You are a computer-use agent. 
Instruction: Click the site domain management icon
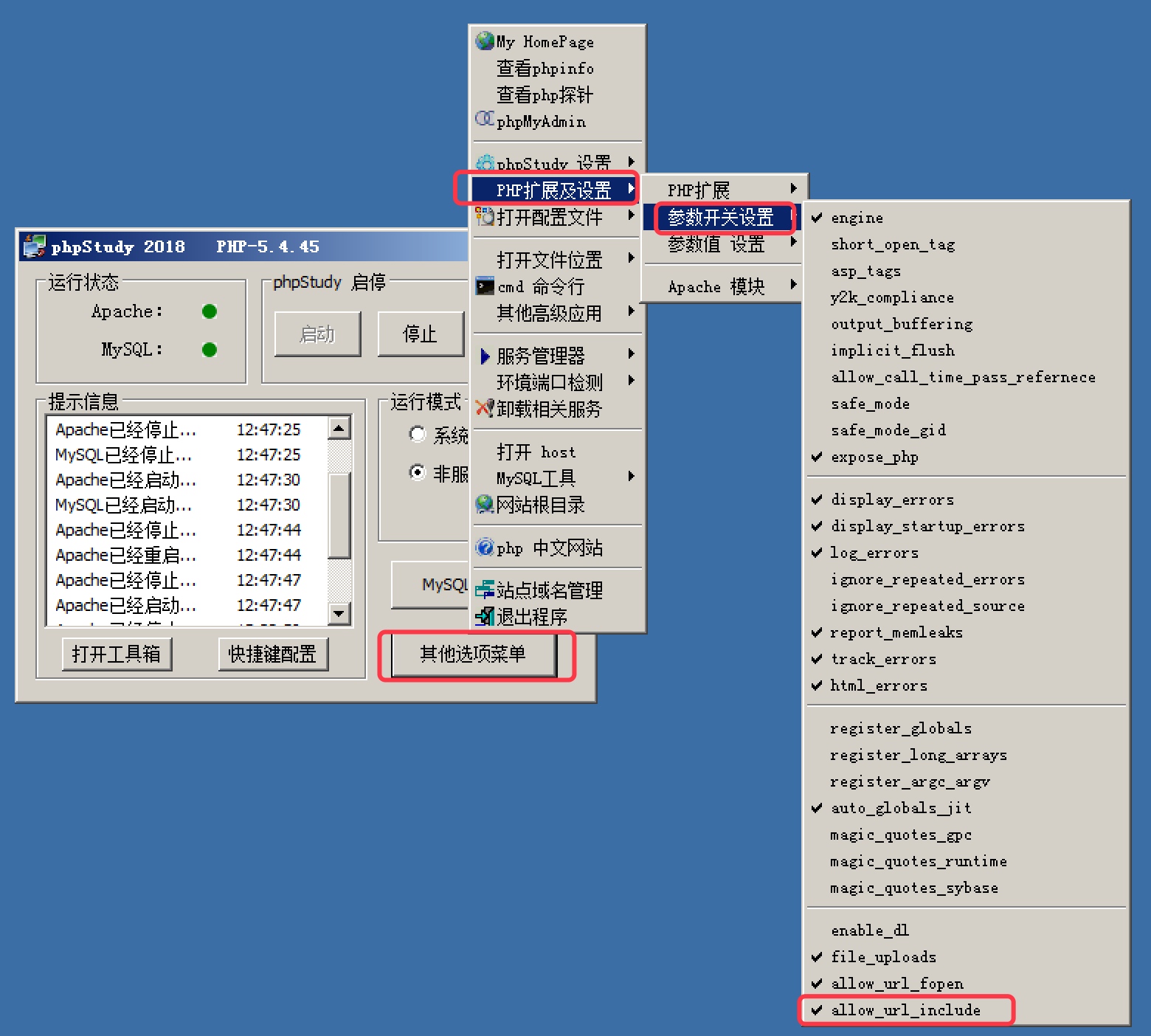pyautogui.click(x=485, y=590)
